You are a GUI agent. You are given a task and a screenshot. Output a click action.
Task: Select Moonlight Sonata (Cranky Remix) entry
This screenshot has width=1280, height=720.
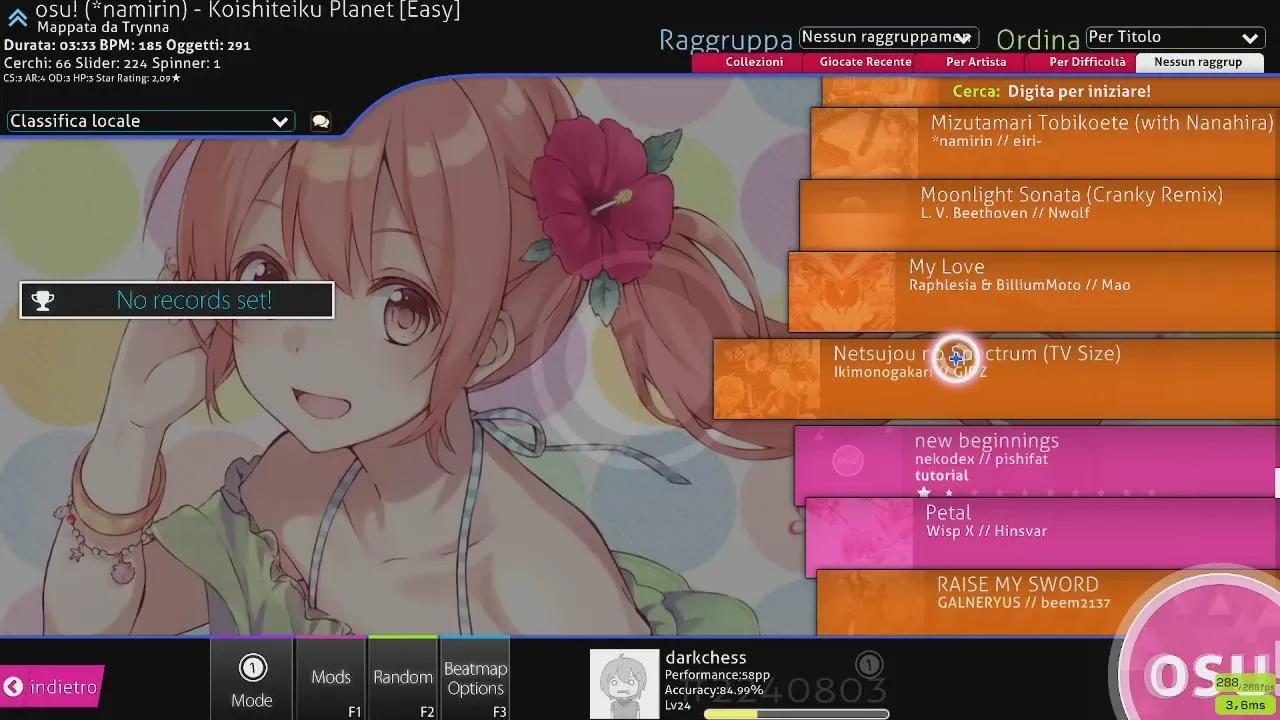pos(1040,214)
